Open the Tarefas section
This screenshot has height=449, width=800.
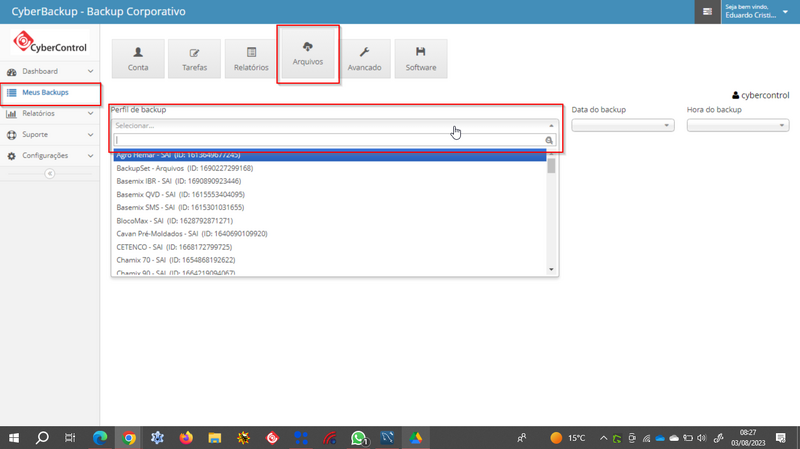[x=194, y=59]
